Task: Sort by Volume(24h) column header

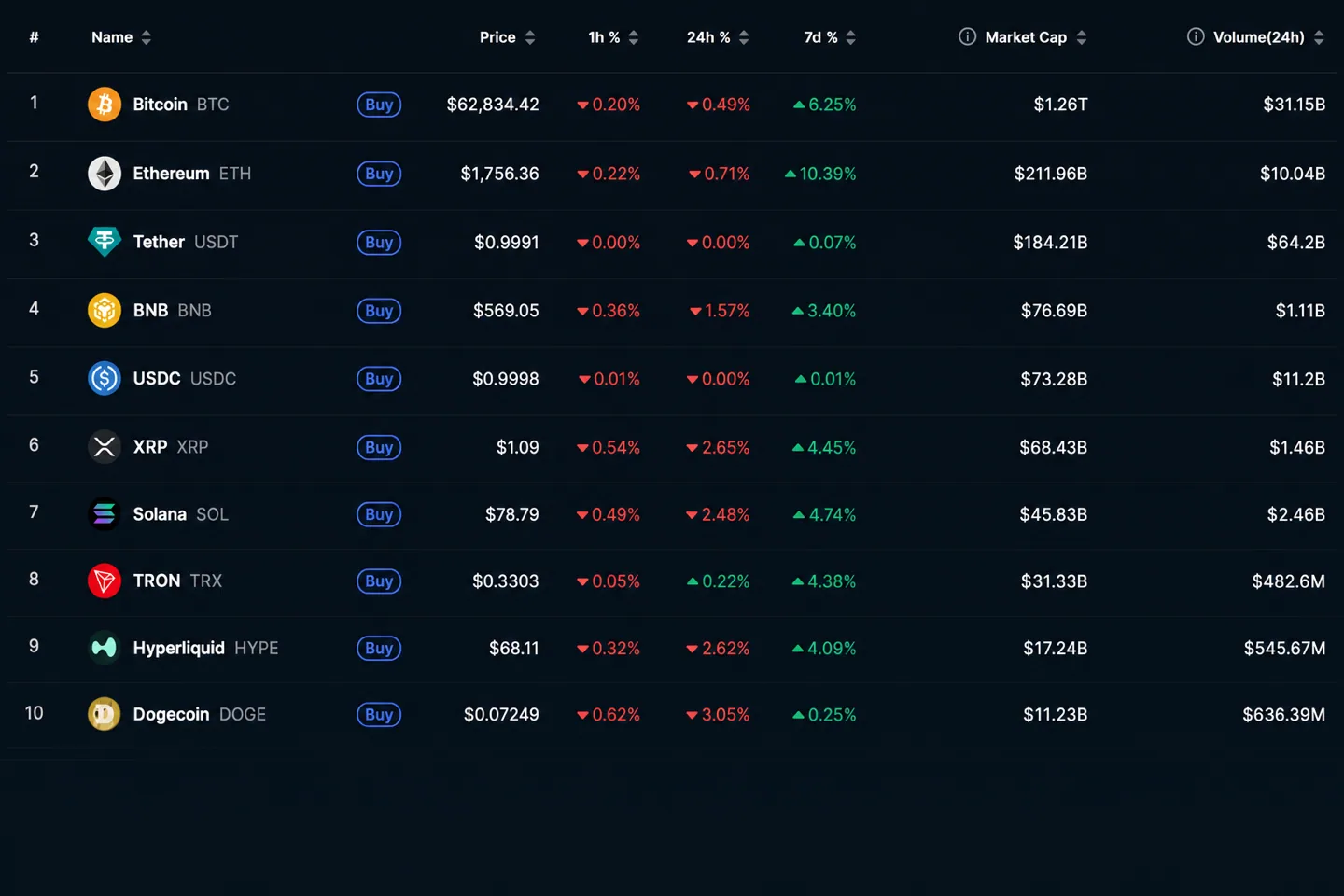Action: point(1268,37)
